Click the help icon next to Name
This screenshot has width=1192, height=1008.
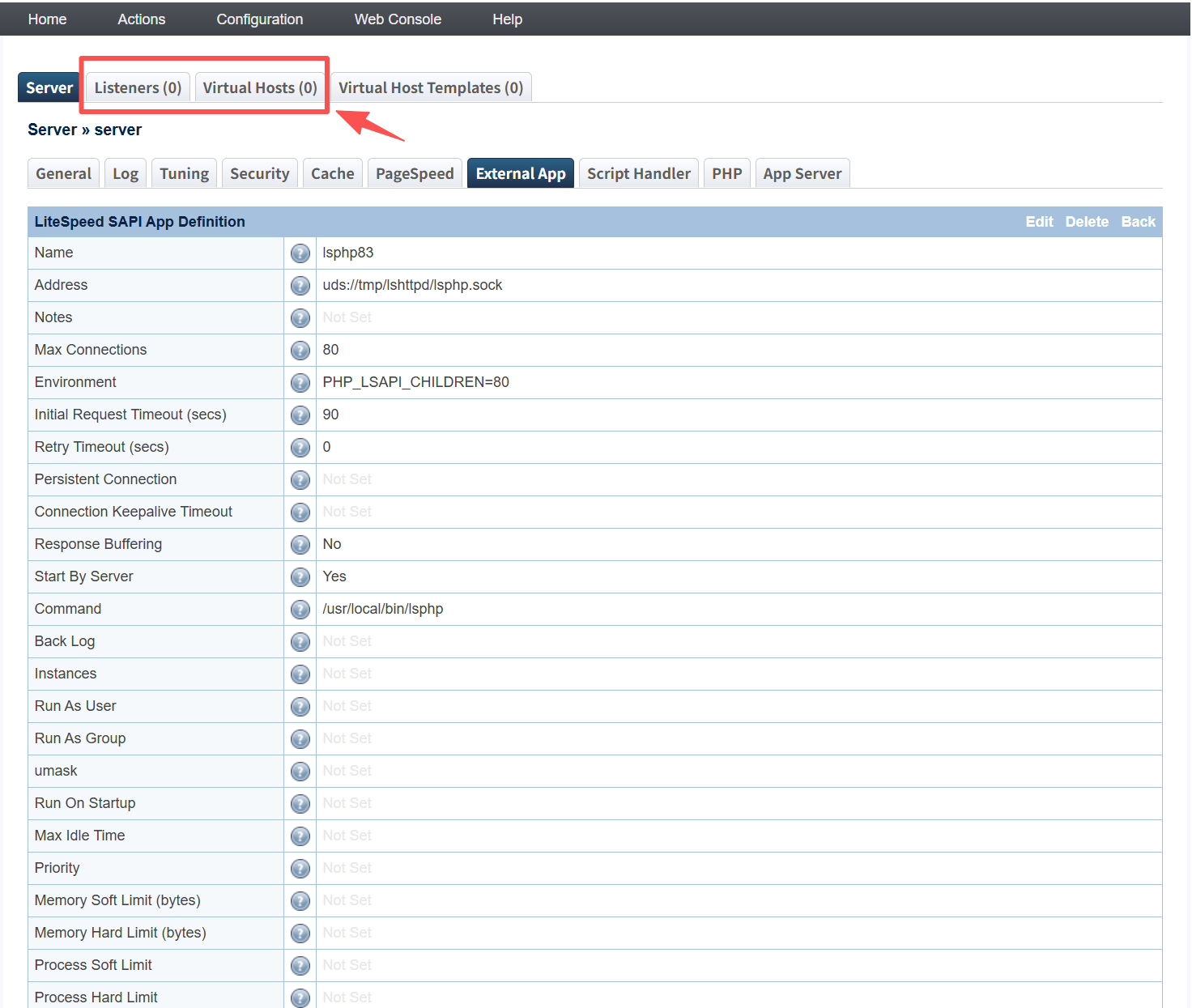[x=300, y=253]
